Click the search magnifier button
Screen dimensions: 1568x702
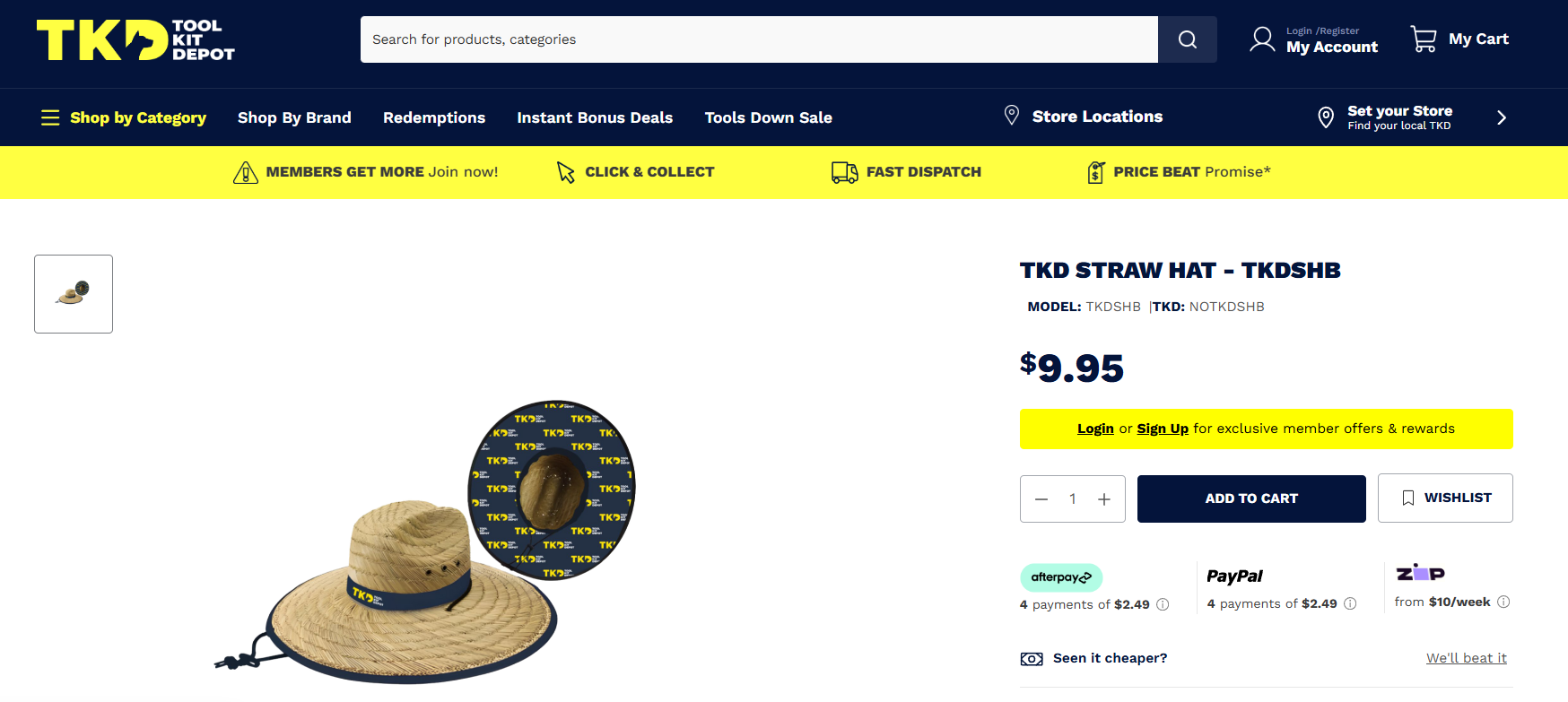pos(1187,39)
